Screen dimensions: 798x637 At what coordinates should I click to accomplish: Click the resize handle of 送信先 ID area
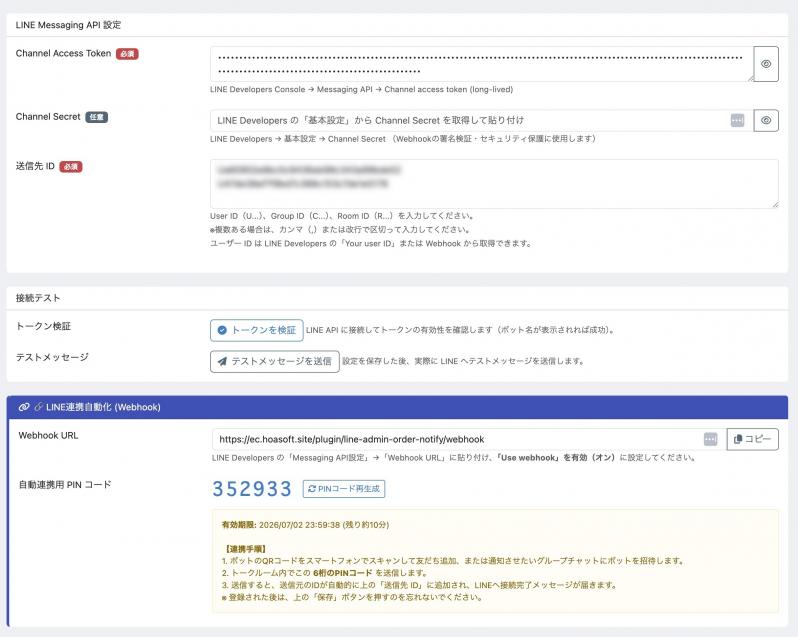pos(775,205)
